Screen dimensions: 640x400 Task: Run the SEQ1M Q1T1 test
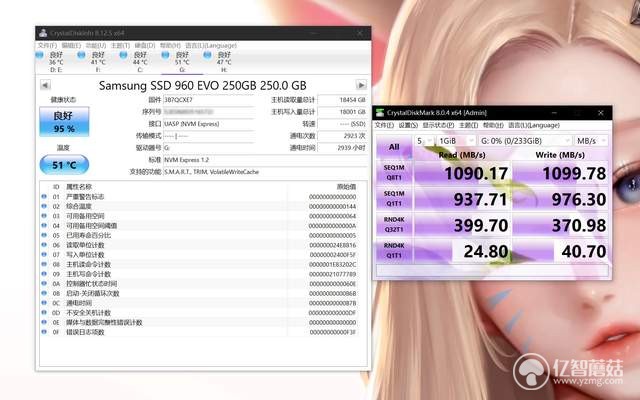(394, 198)
